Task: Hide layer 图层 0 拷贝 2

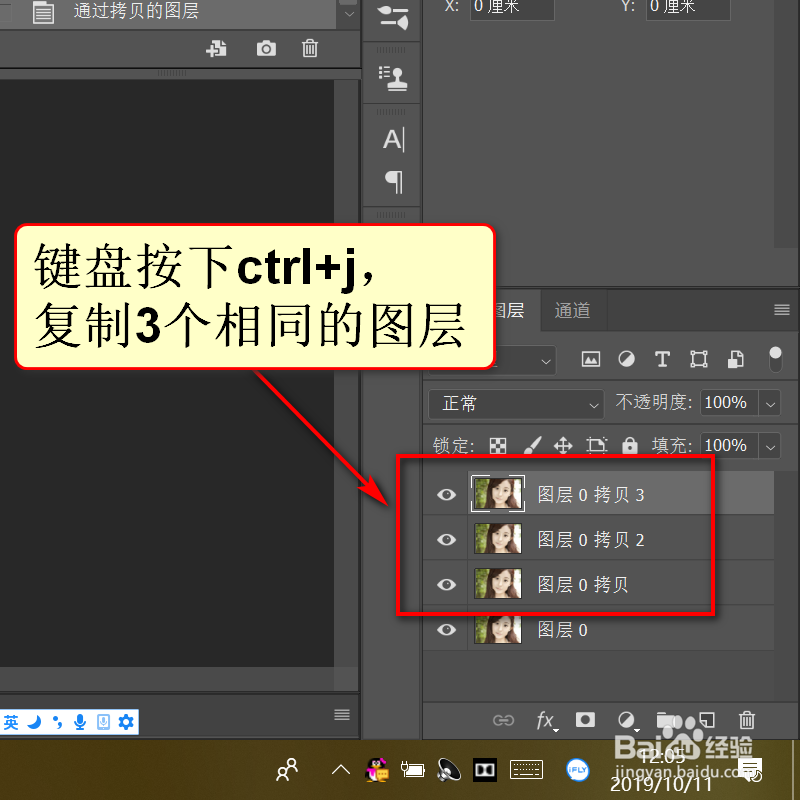Action: (446, 539)
